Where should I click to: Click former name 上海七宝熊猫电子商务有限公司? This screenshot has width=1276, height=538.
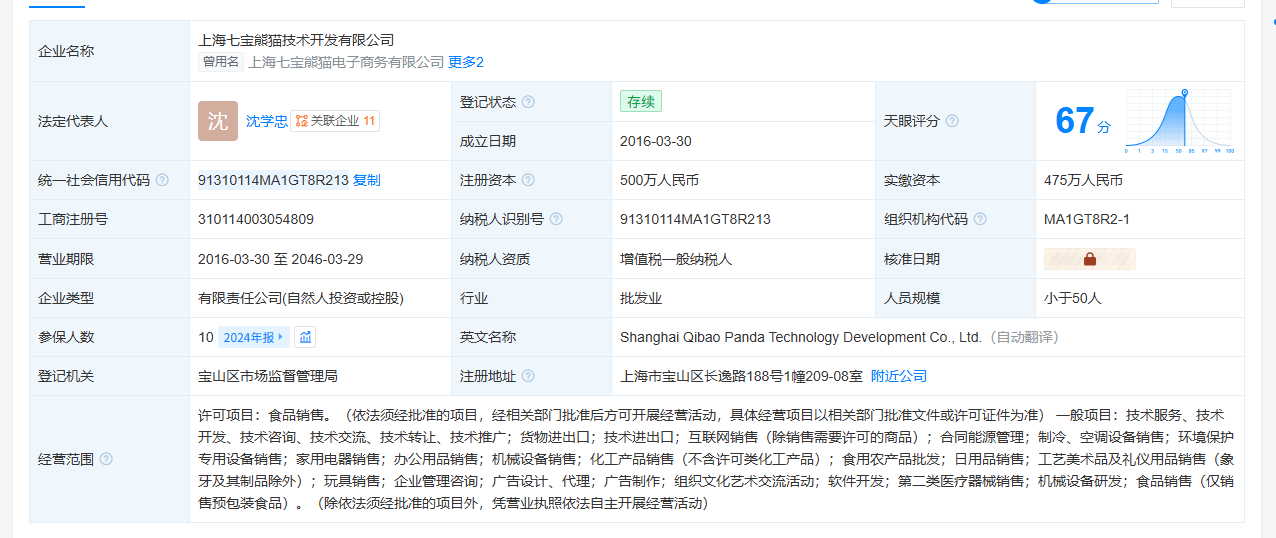tap(346, 62)
